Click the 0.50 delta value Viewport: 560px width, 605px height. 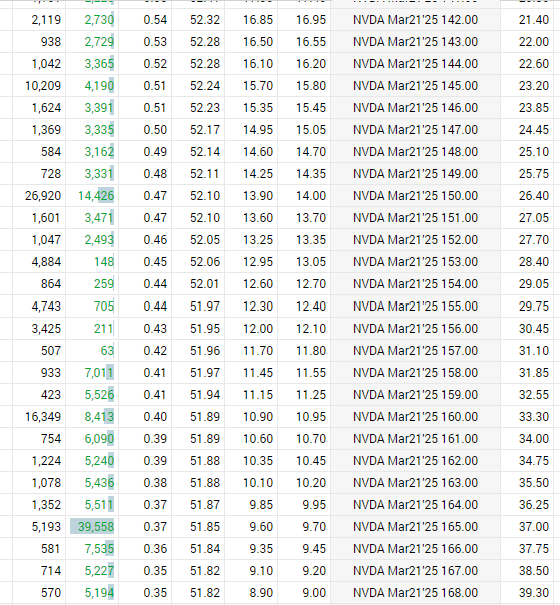[x=155, y=130]
